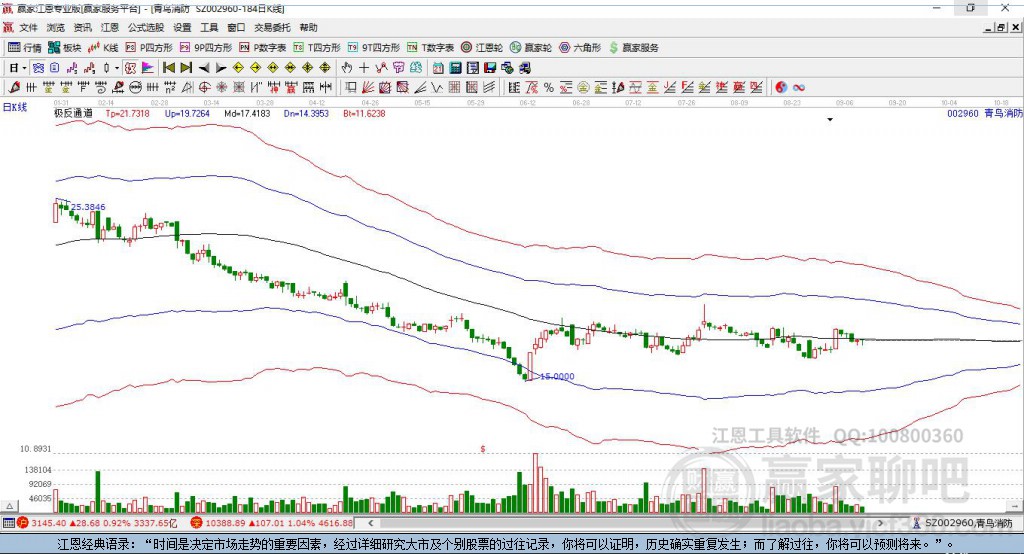
Task: Open the calendar 21 icon
Action: tap(438, 68)
